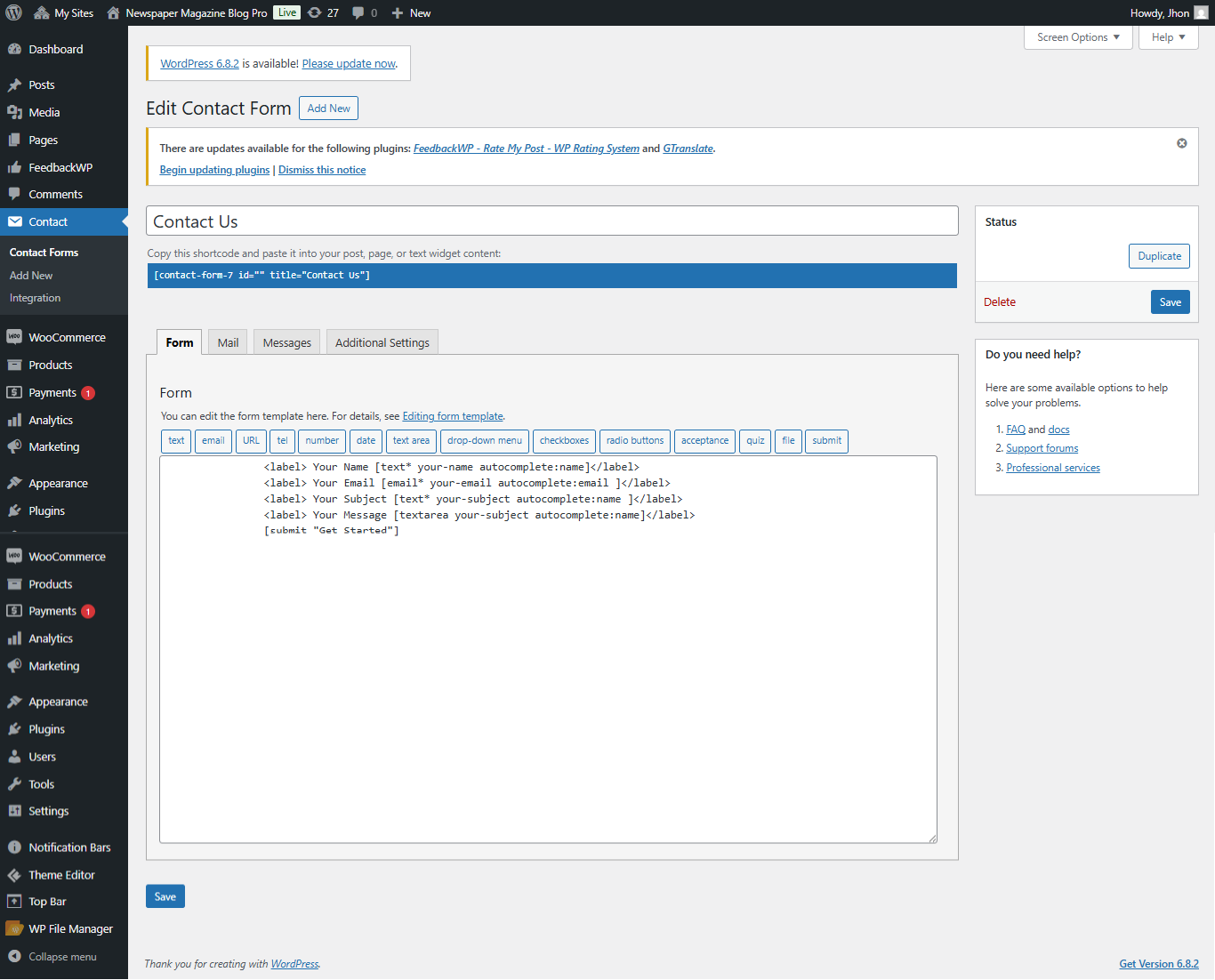Screen dimensions: 1215x980
Task: Select the Contact envelope menu item
Action: [x=64, y=221]
